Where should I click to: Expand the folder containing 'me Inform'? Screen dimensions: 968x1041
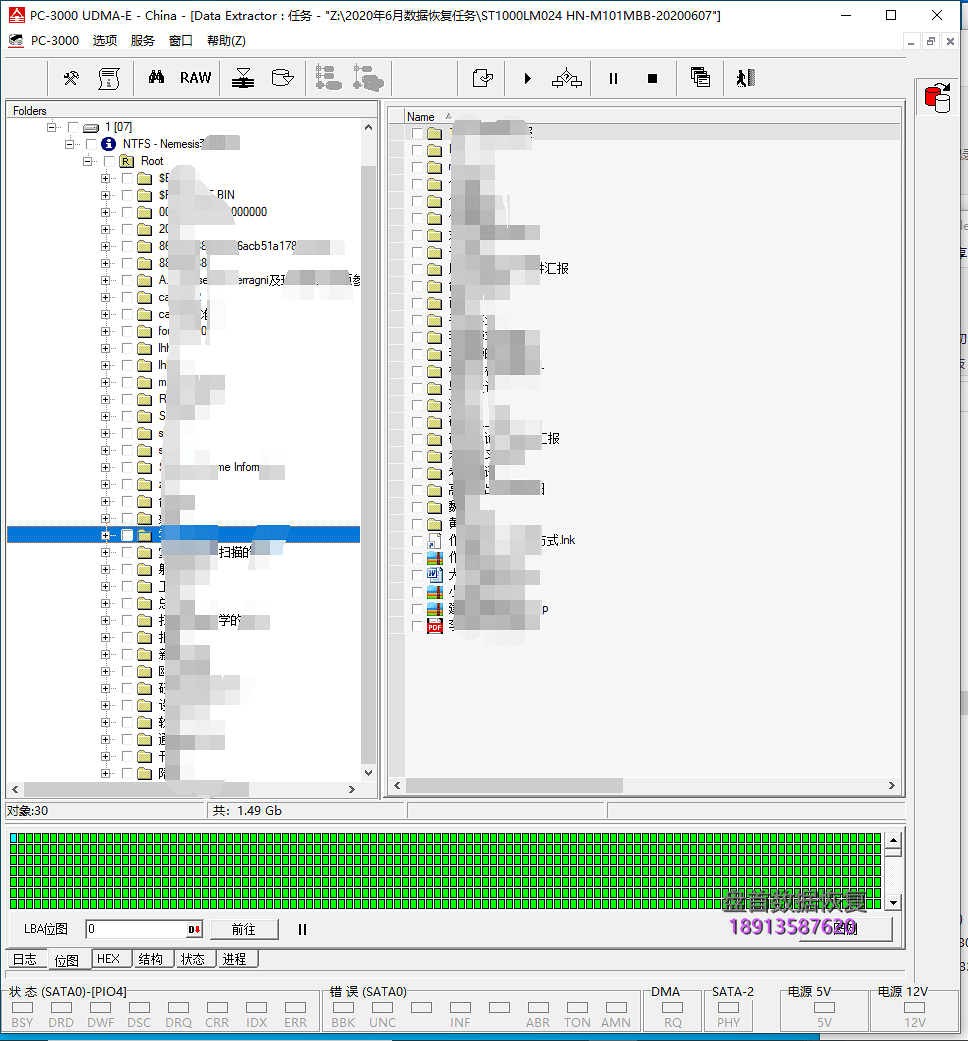coord(105,467)
